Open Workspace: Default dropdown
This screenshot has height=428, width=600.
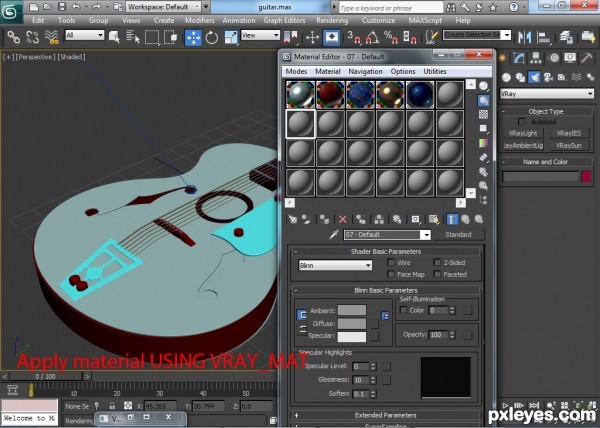point(164,7)
